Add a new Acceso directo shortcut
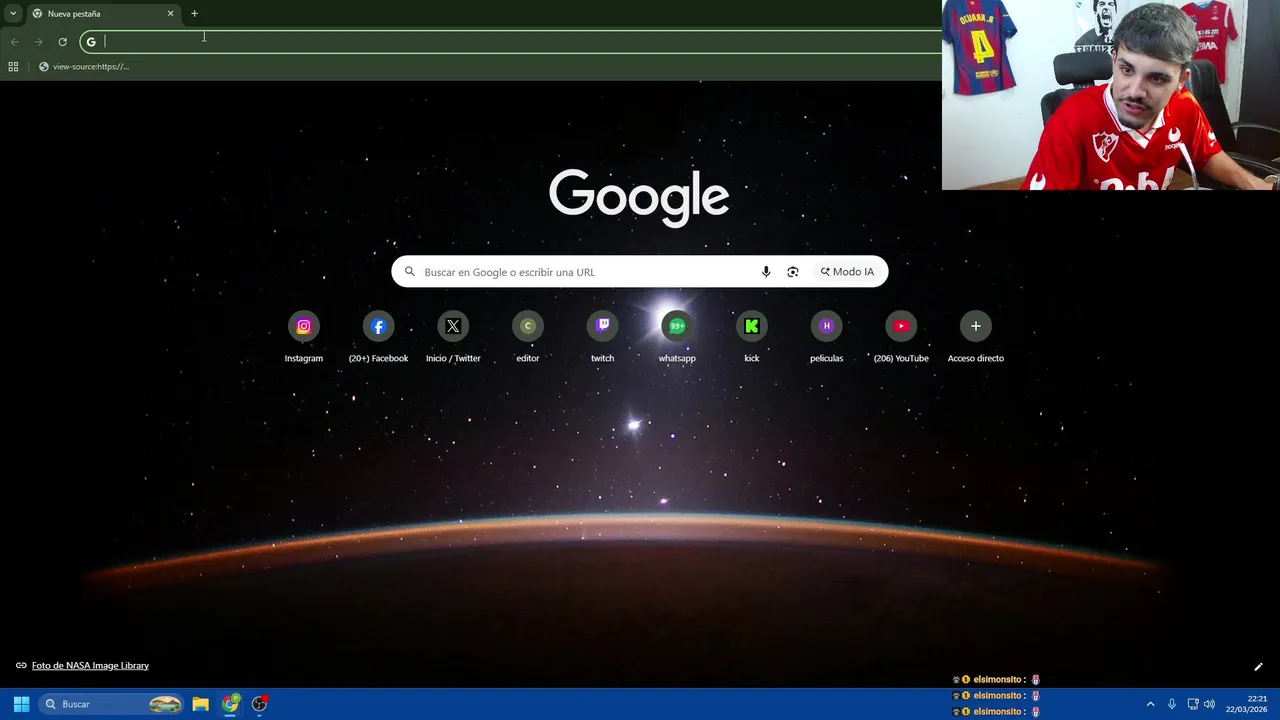Screen dimensions: 1280x720 tap(976, 326)
